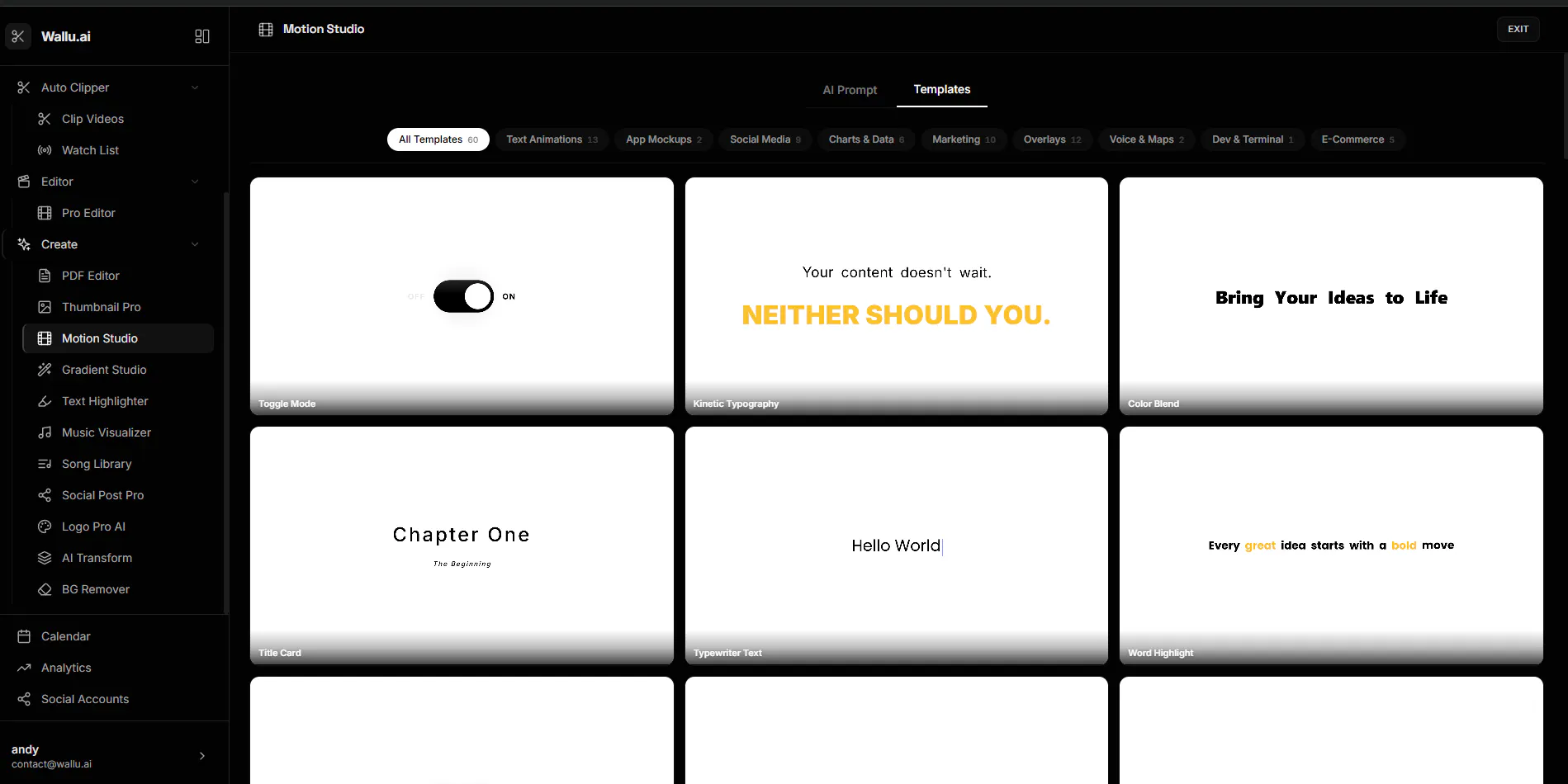Click the EXIT button
Screen dimensions: 1568x784
1518,29
